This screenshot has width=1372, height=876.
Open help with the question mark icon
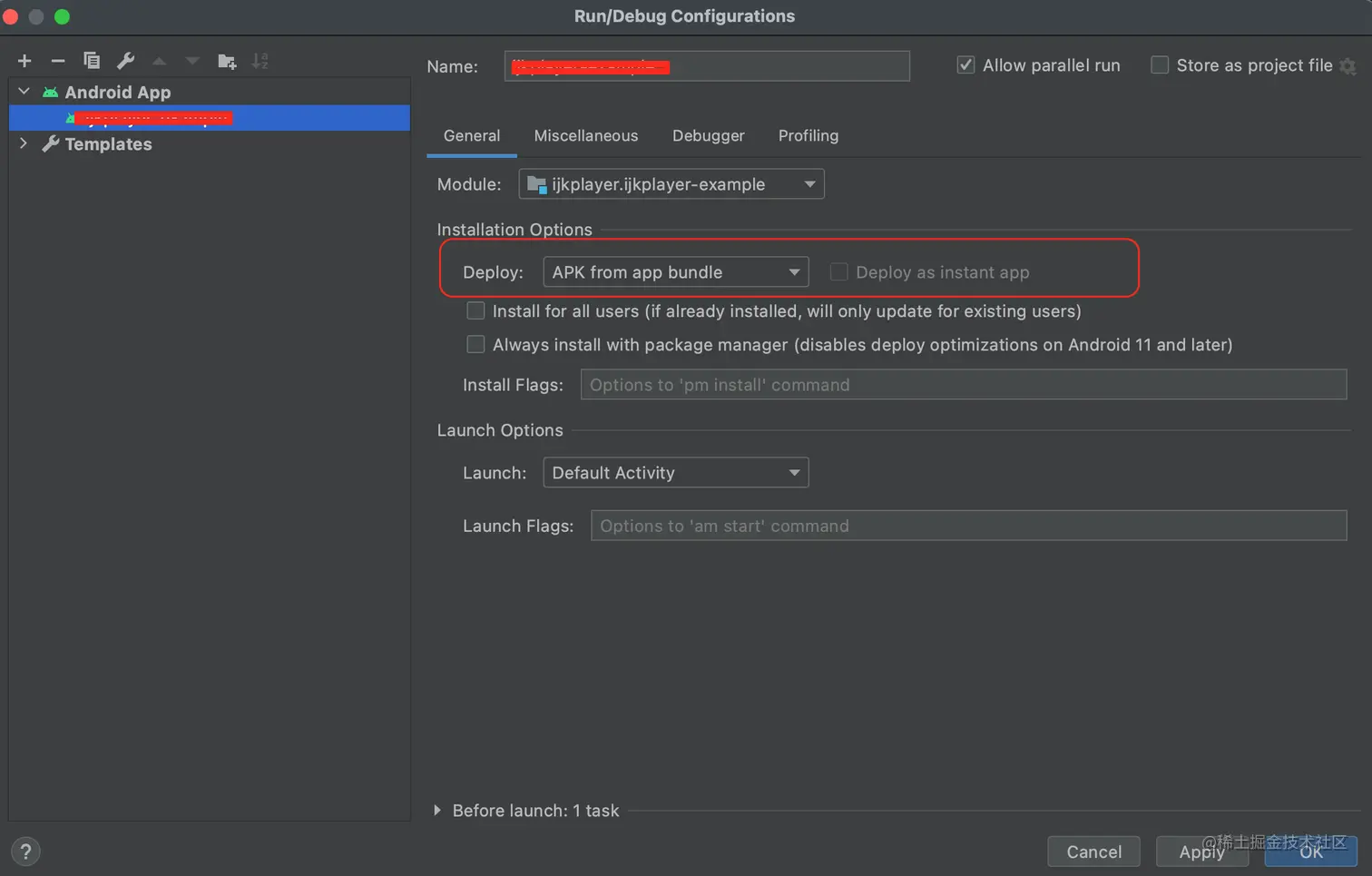25,851
